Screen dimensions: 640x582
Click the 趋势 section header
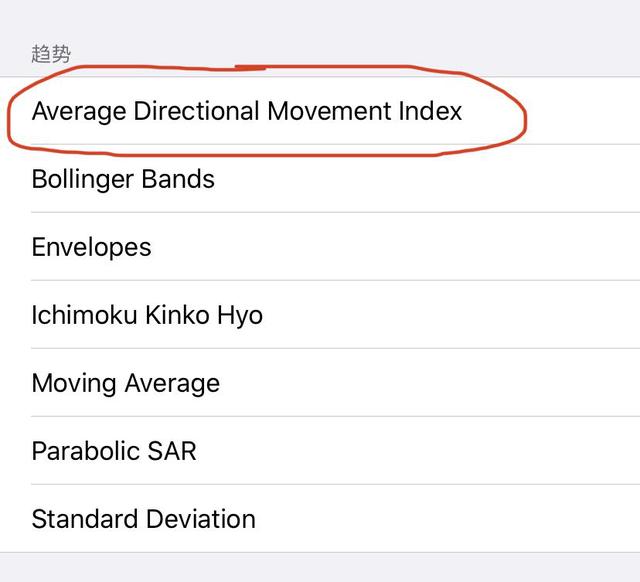51,54
